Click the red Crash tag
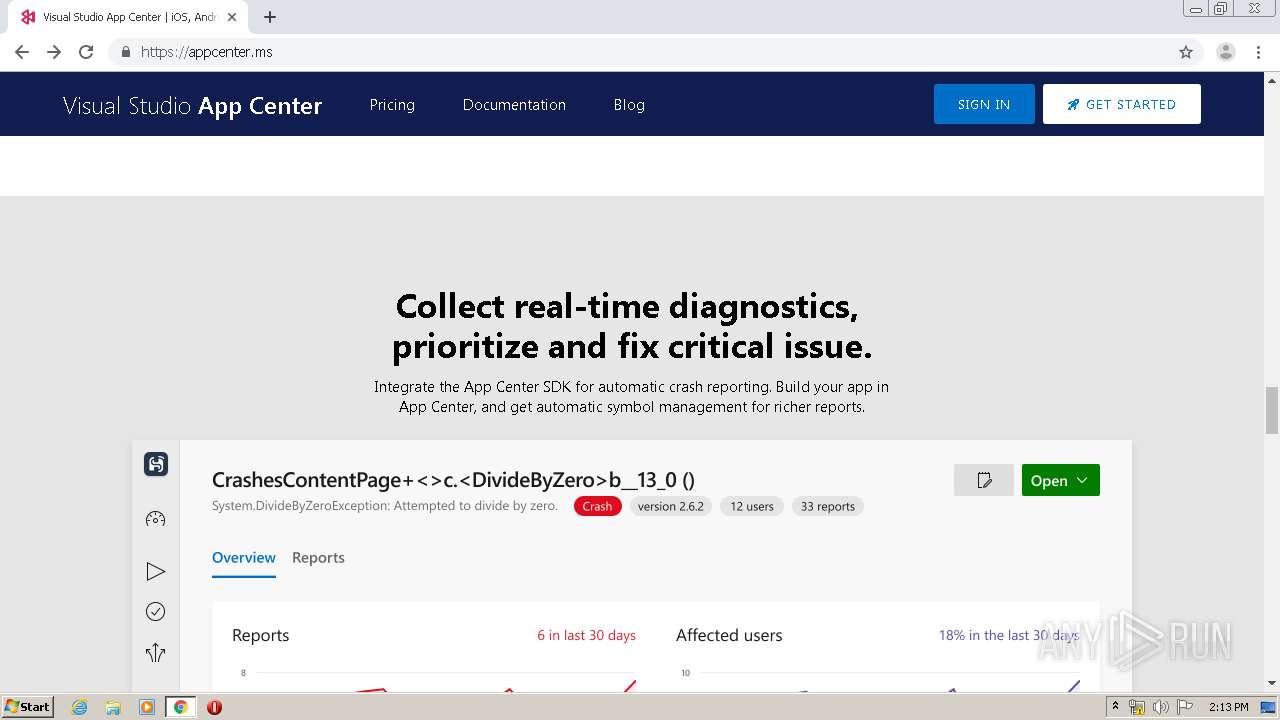 597,506
